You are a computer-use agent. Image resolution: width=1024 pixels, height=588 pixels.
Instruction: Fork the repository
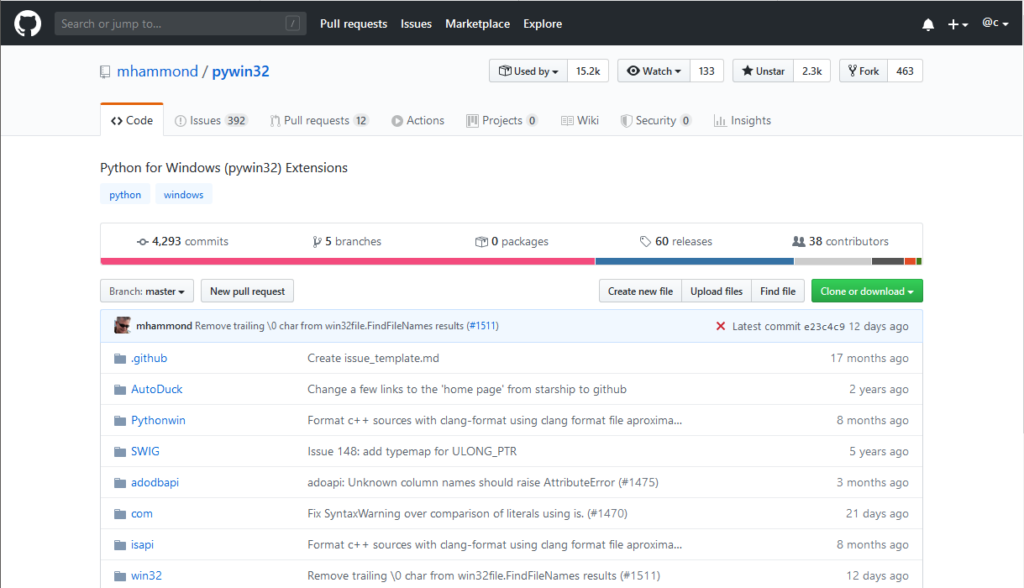[863, 71]
